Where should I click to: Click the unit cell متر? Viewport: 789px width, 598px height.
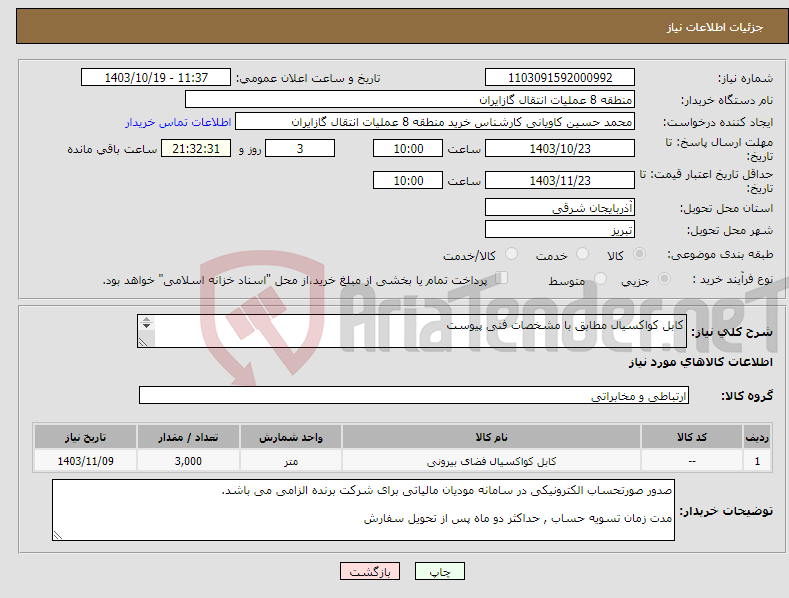click(291, 461)
